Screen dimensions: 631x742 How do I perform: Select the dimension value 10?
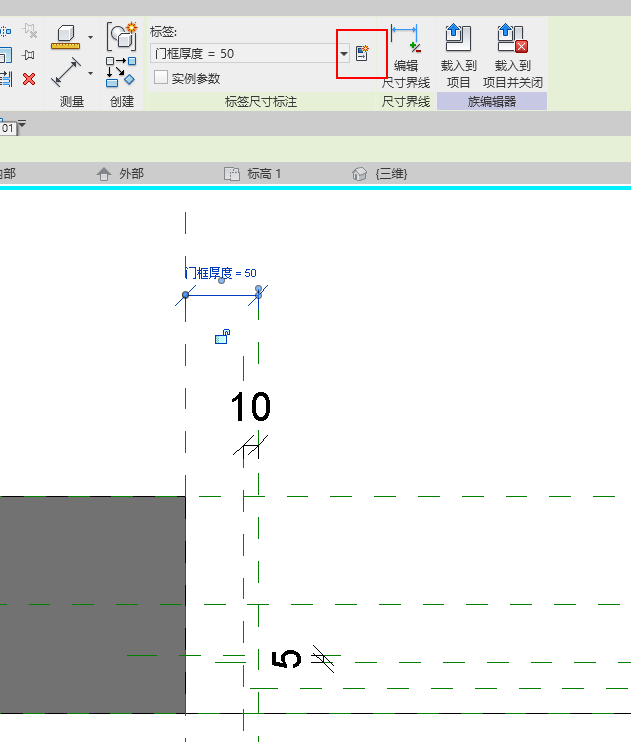pos(250,406)
